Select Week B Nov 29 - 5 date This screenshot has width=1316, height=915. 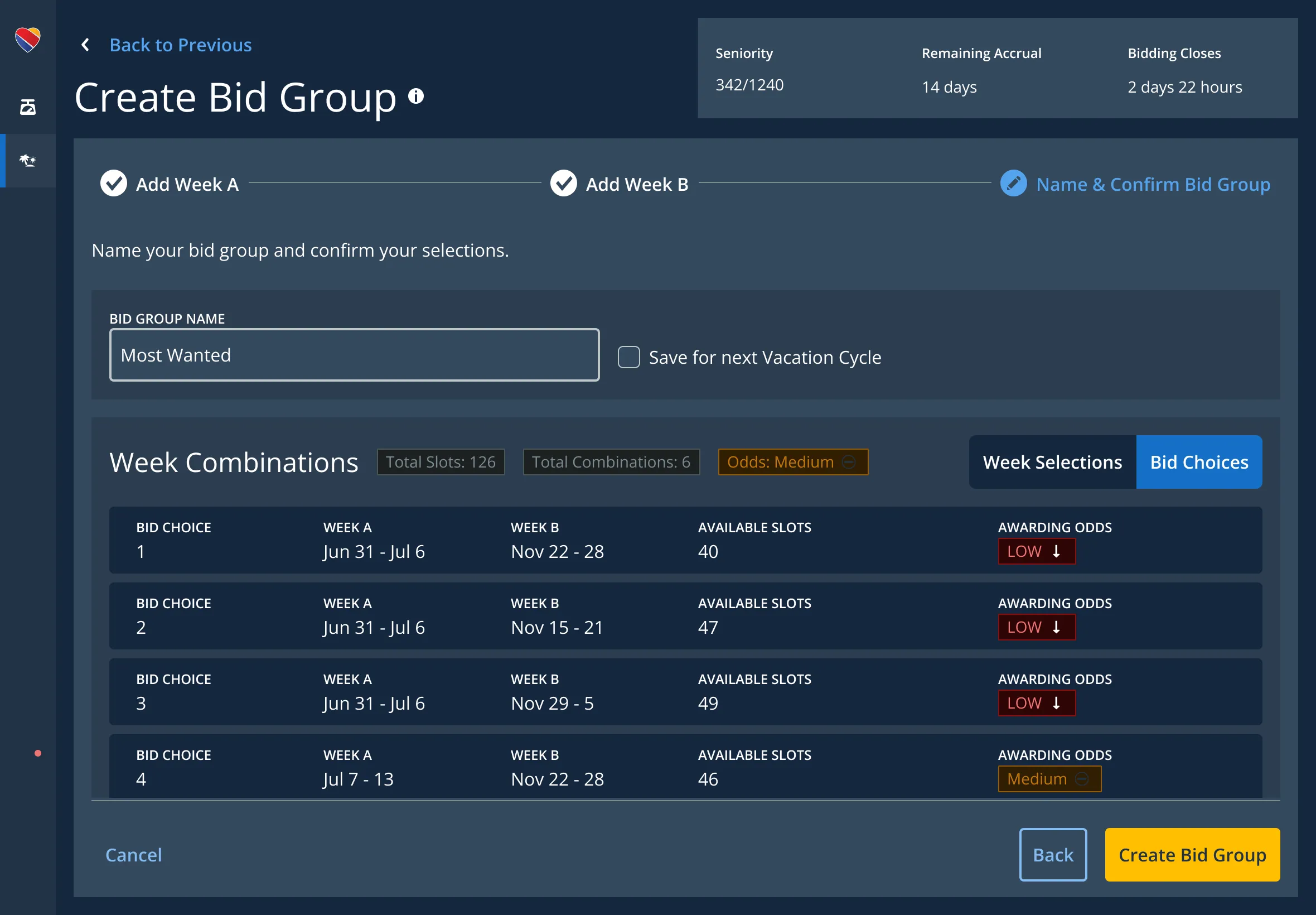click(552, 703)
